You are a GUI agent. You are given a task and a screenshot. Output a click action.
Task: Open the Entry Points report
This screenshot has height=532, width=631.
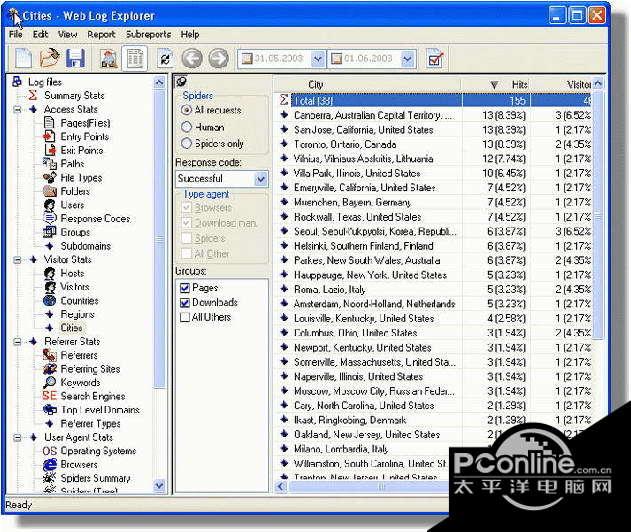(85, 136)
